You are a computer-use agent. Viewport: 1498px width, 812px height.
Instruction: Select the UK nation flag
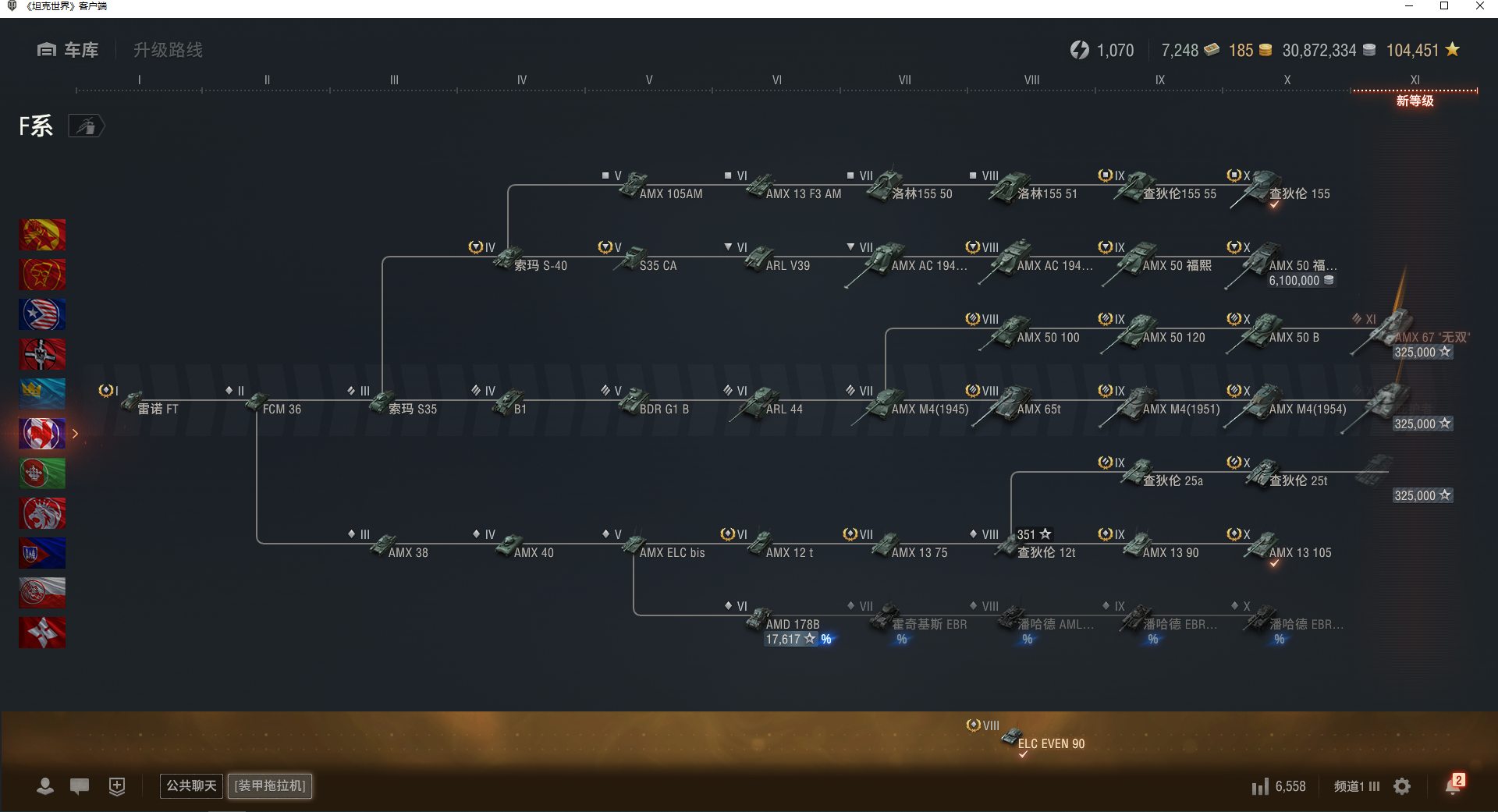pyautogui.click(x=42, y=513)
